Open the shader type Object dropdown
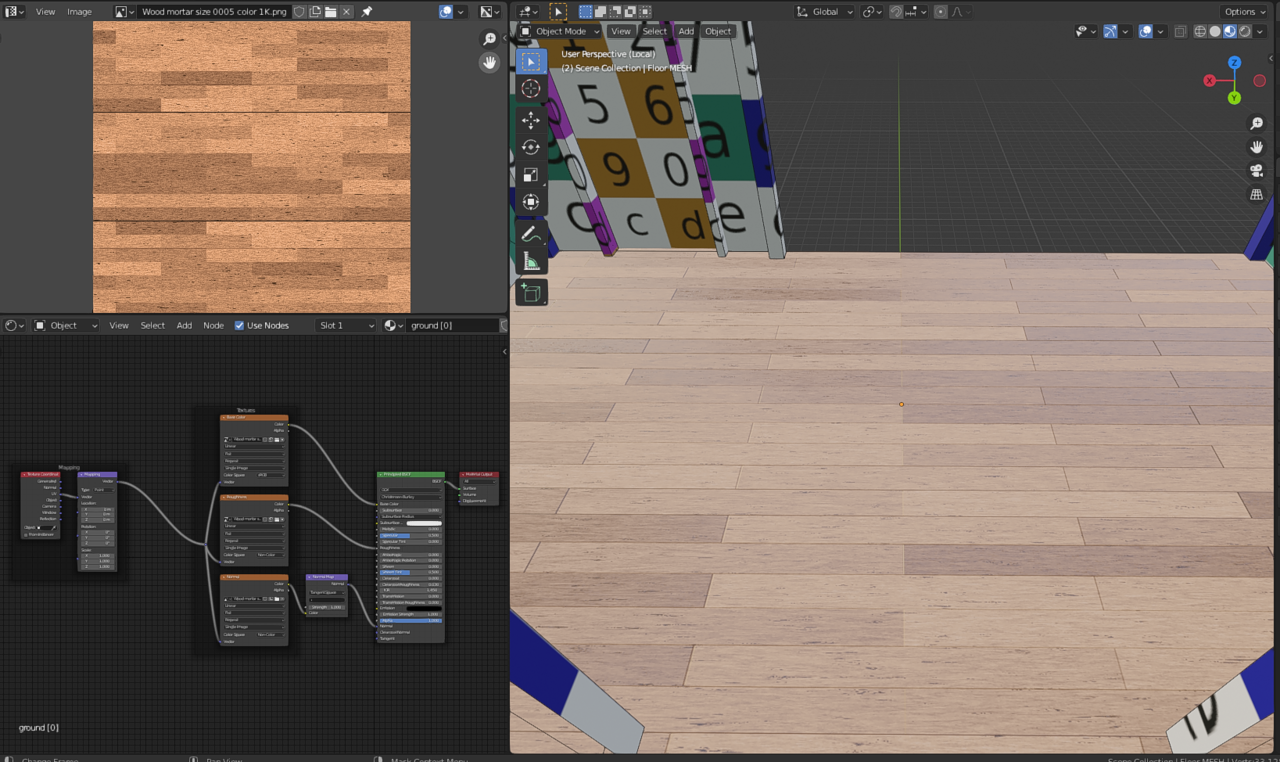The height and width of the screenshot is (762, 1280). click(x=66, y=325)
